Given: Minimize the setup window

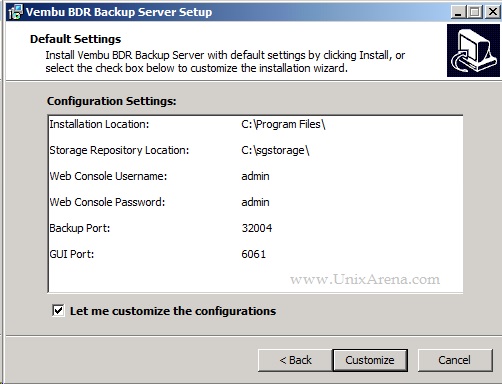Looking at the screenshot, I should pos(458,12).
